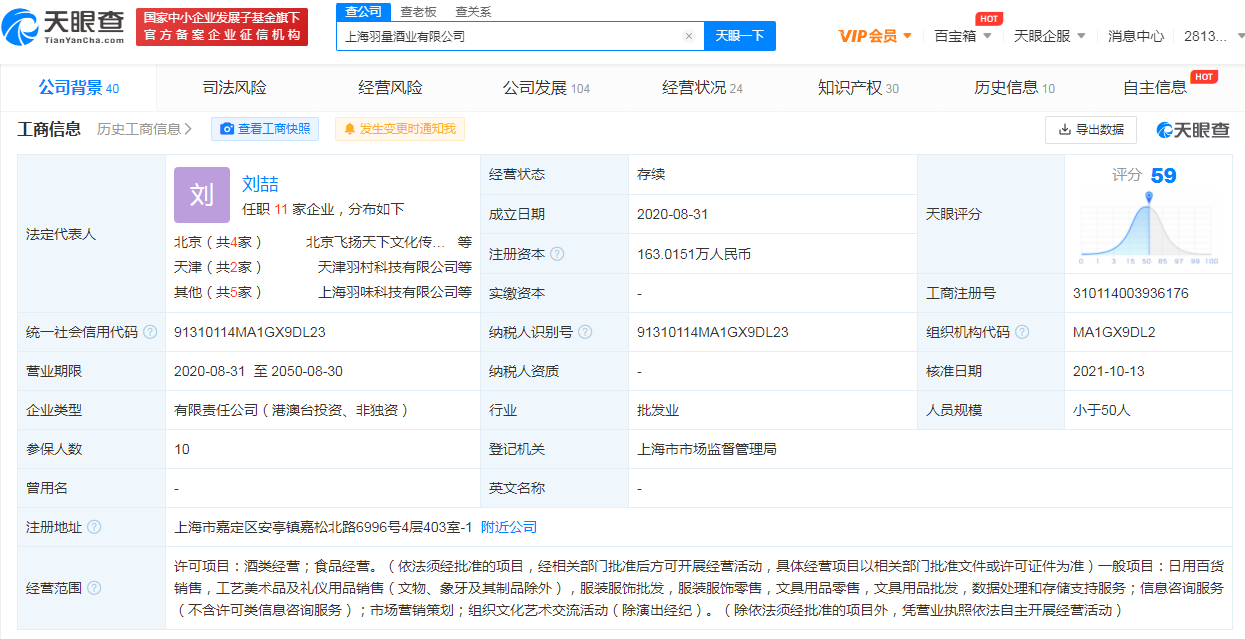Click registration number 310114003936176
This screenshot has width=1245, height=639.
[1130, 293]
